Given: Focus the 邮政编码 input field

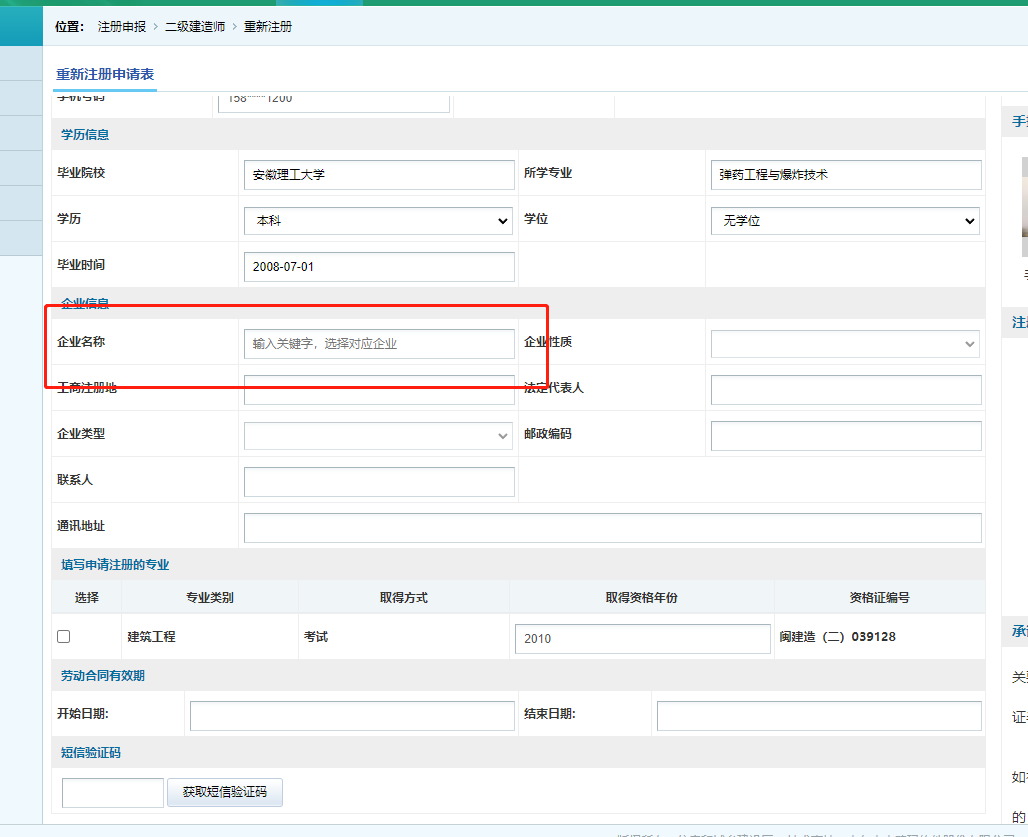Looking at the screenshot, I should coord(845,436).
